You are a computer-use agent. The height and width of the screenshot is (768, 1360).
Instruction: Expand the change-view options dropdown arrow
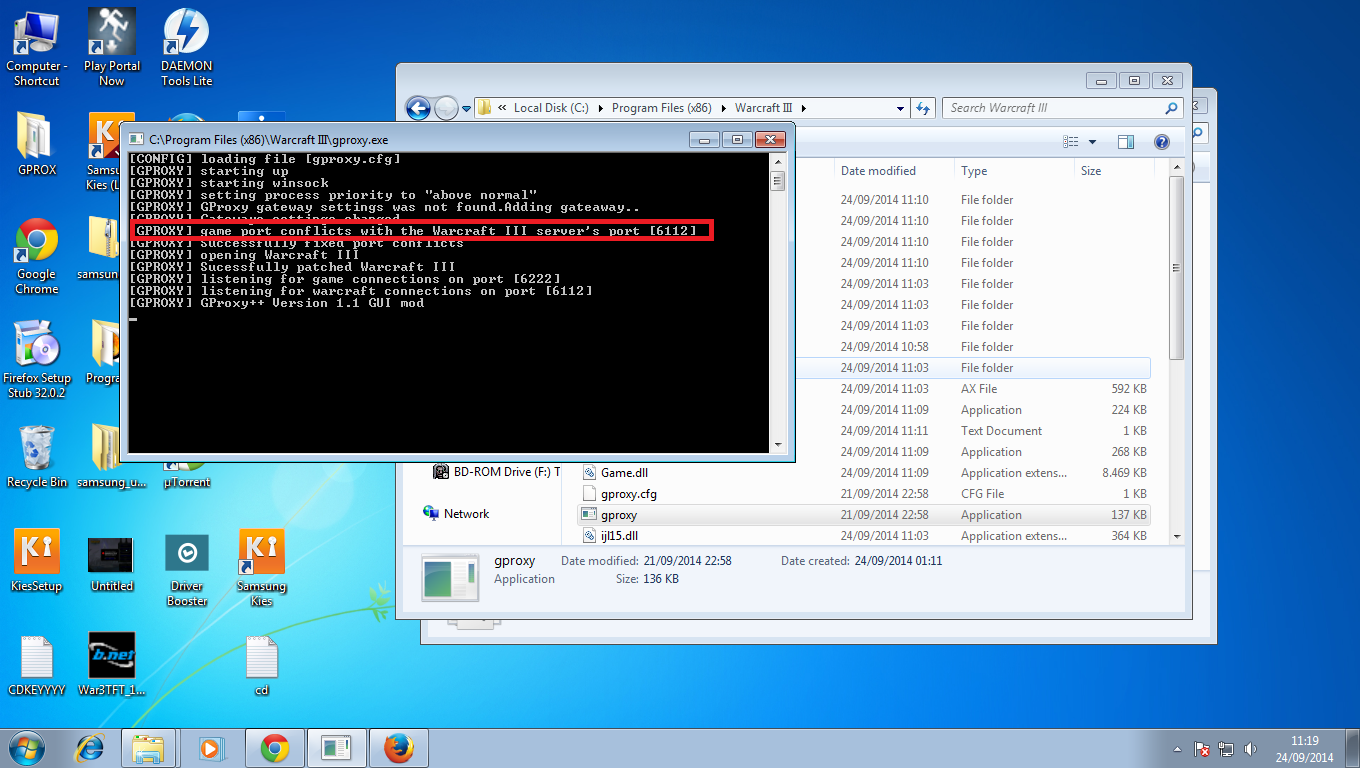(x=1092, y=142)
